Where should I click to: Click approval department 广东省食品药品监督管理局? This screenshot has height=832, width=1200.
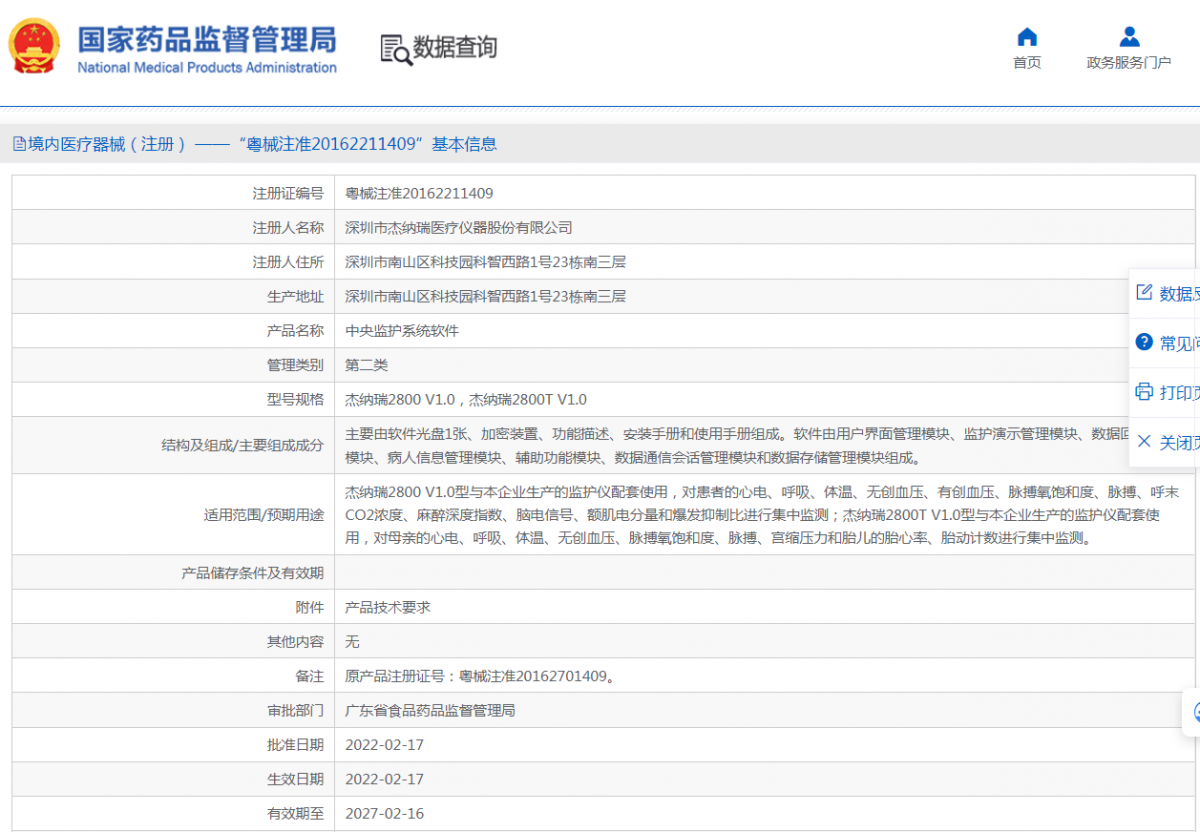(x=430, y=710)
